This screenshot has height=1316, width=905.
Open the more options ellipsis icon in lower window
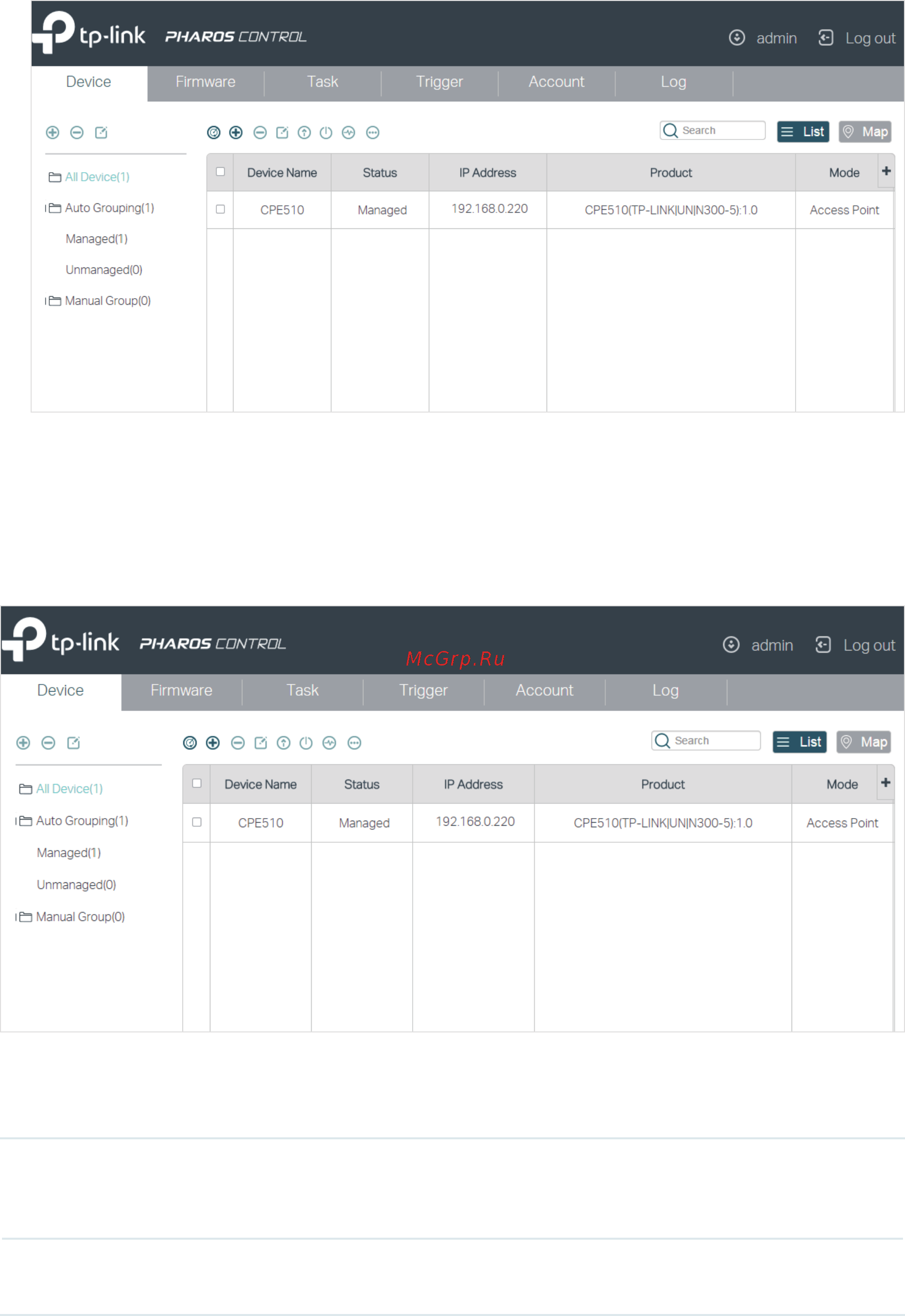[x=354, y=743]
